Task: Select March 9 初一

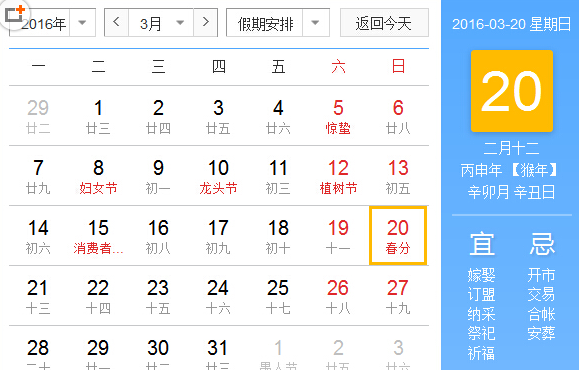Action: coord(158,177)
